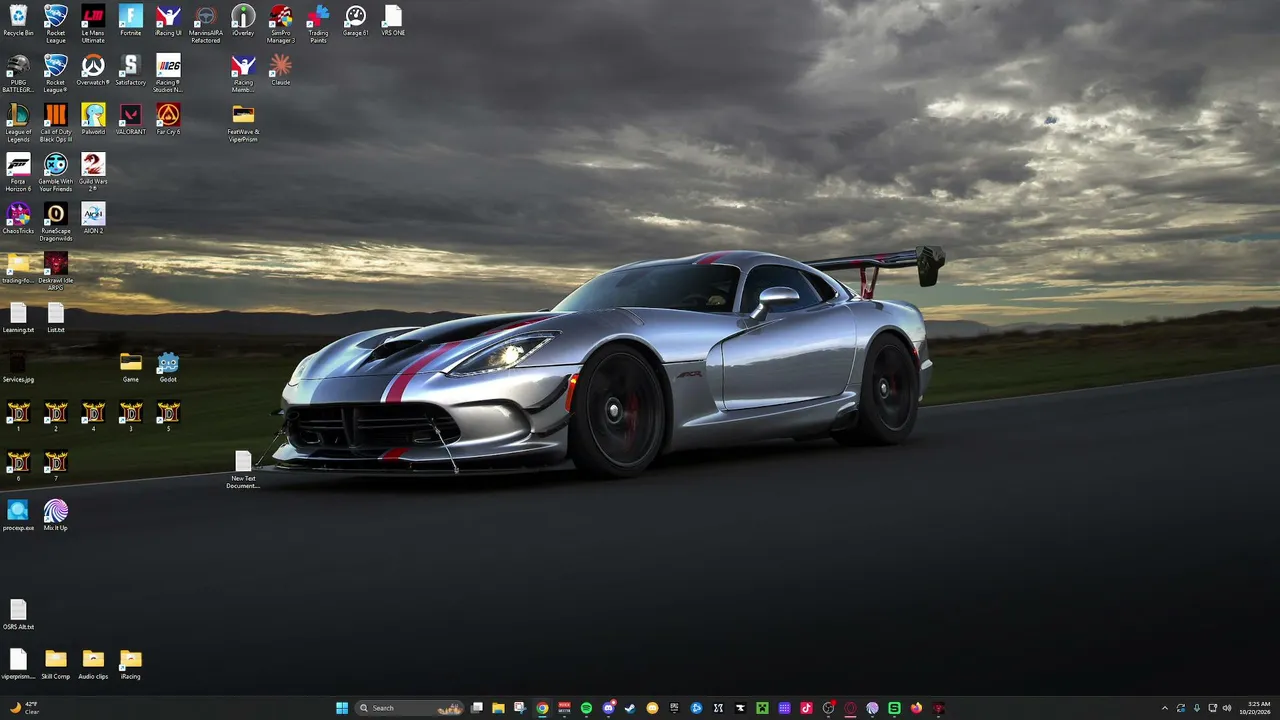This screenshot has height=720, width=1280.
Task: Click the taskbar Search box
Action: tap(410, 708)
